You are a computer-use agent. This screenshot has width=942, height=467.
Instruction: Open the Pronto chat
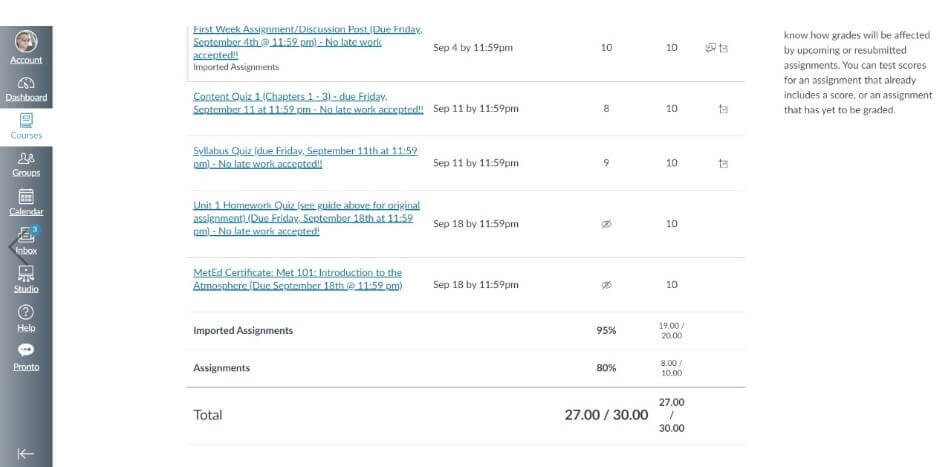26,356
